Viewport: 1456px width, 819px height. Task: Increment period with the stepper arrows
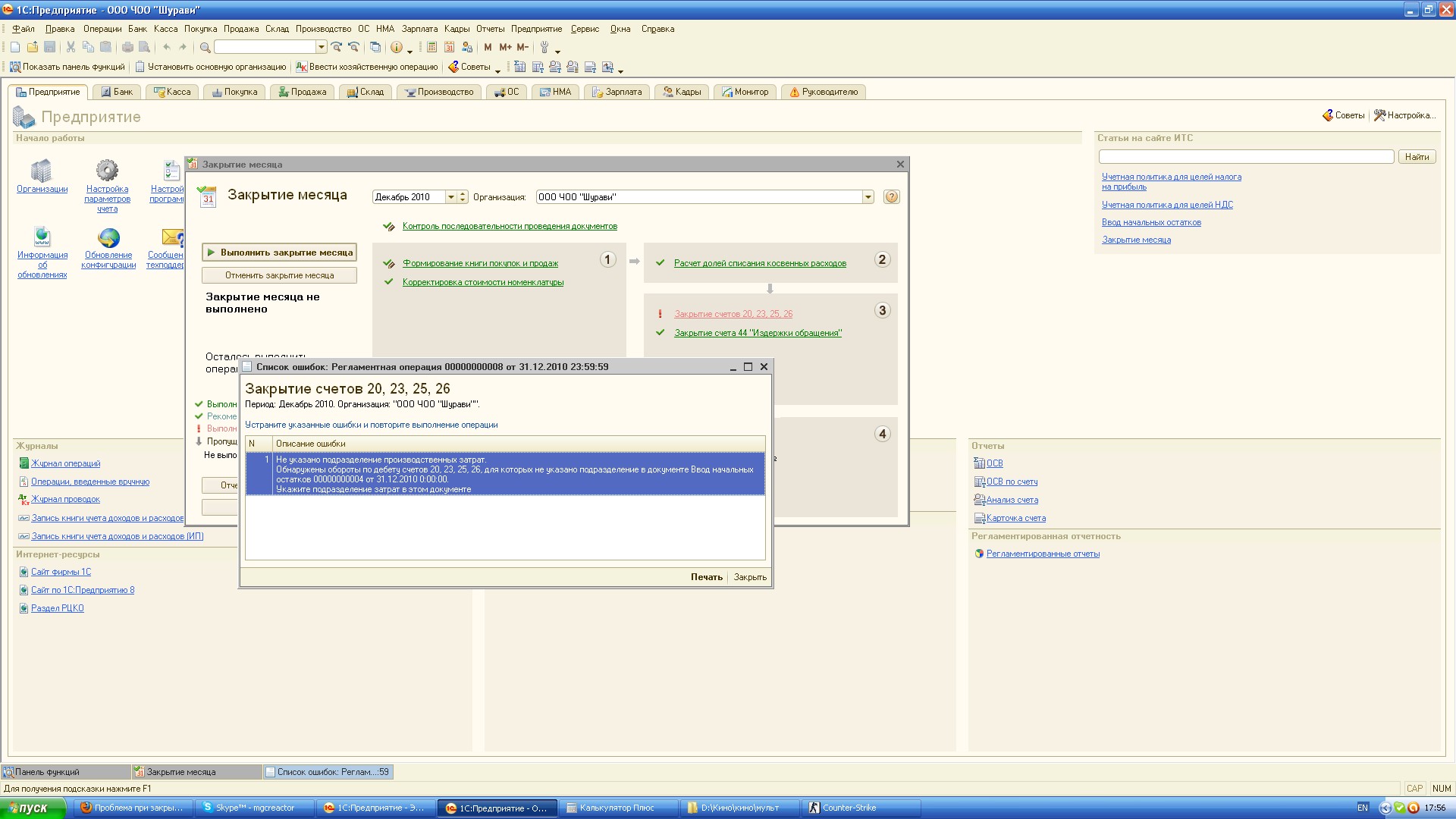click(x=463, y=194)
